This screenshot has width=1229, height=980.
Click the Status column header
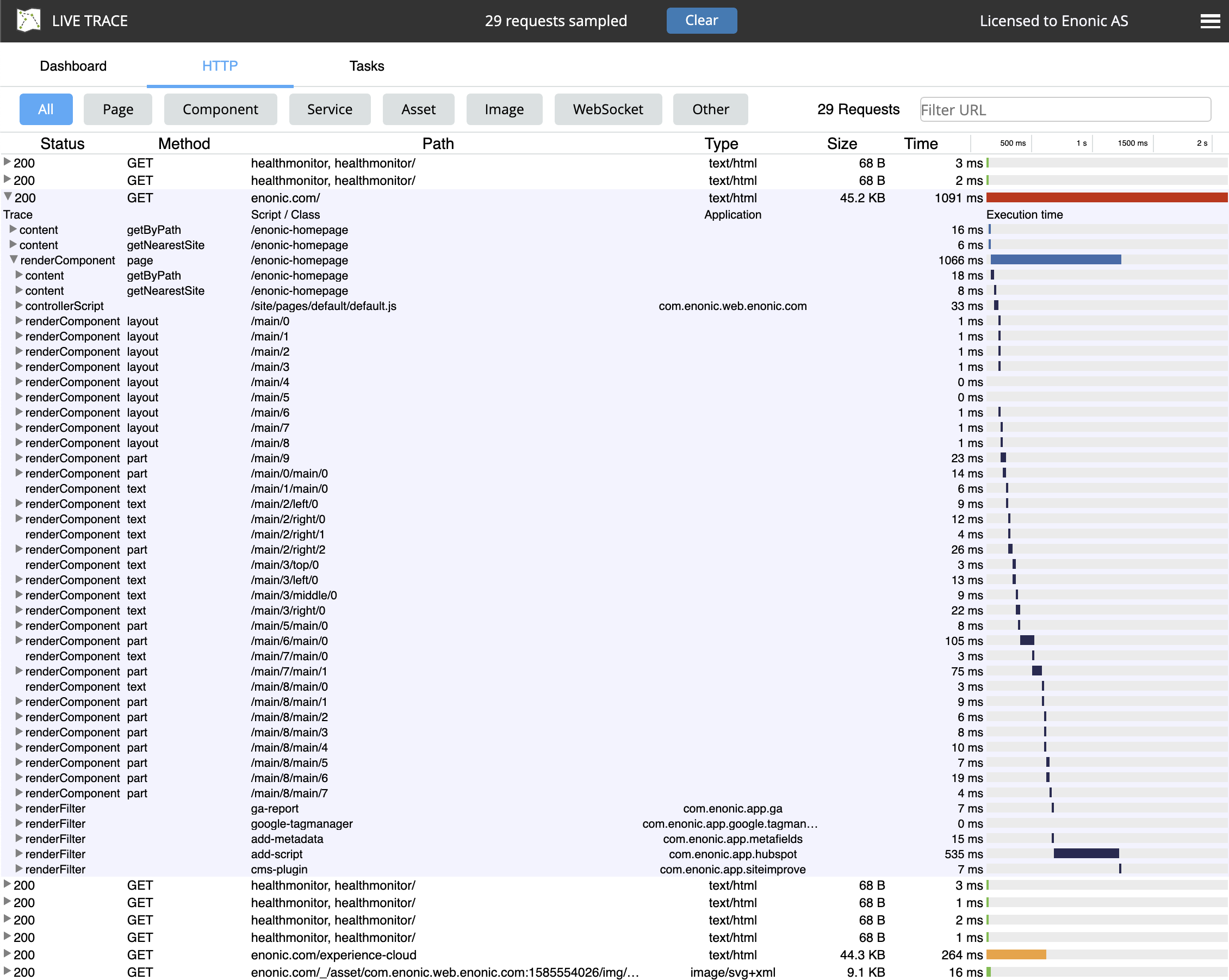pyautogui.click(x=62, y=144)
